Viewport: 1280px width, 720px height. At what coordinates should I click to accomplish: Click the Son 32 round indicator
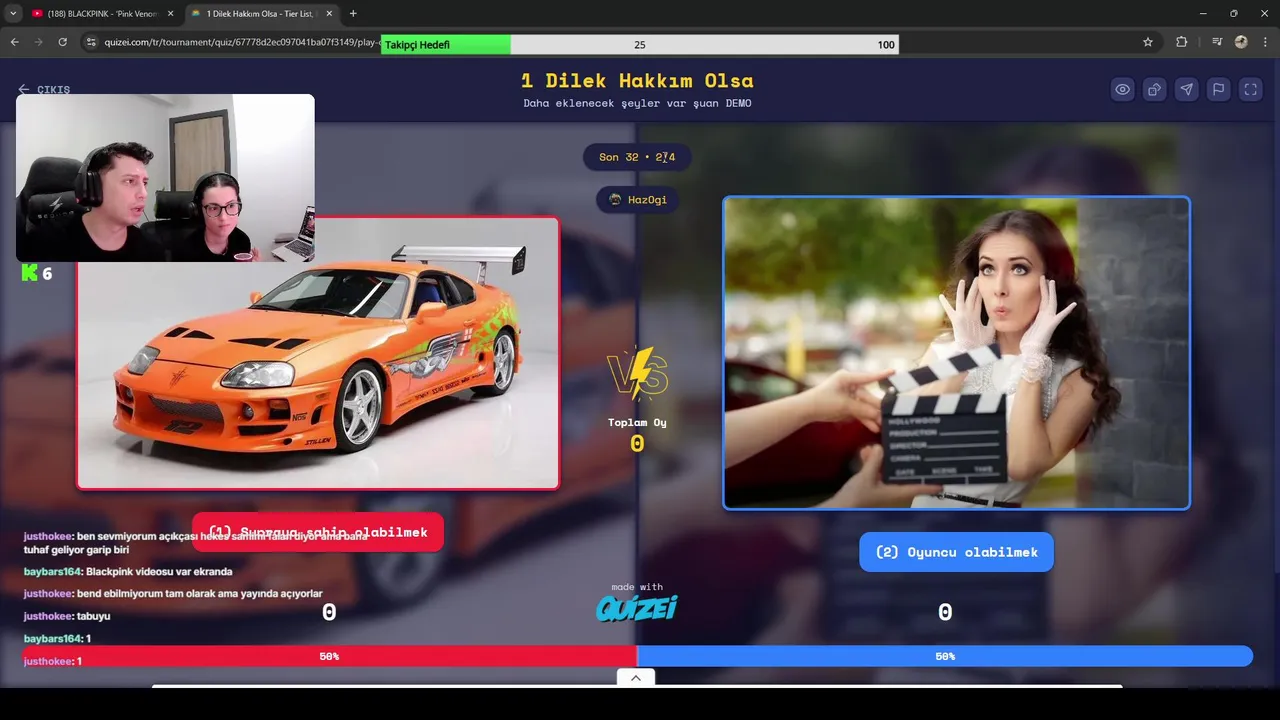pyautogui.click(x=637, y=157)
